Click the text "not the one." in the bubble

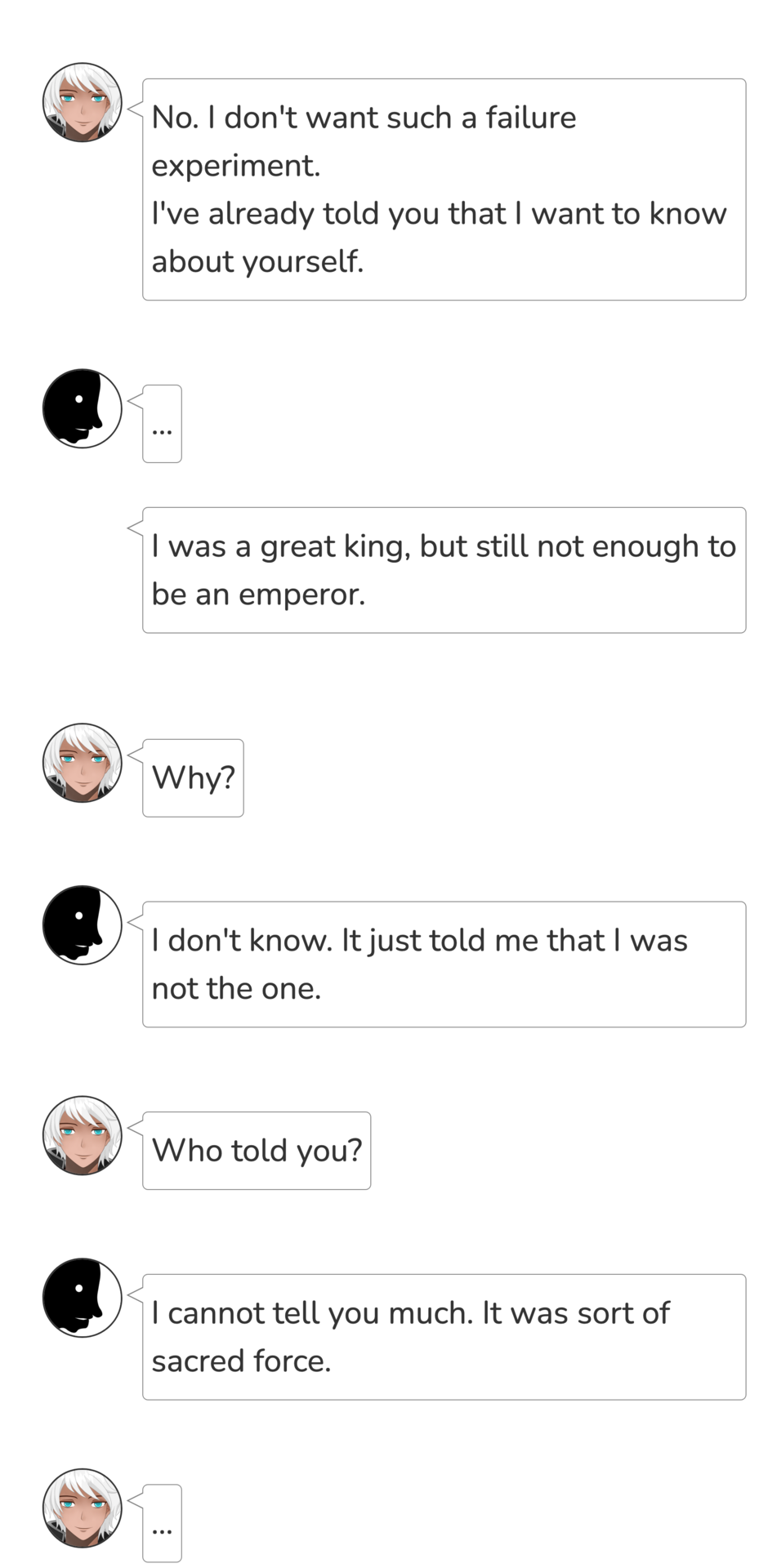(236, 989)
